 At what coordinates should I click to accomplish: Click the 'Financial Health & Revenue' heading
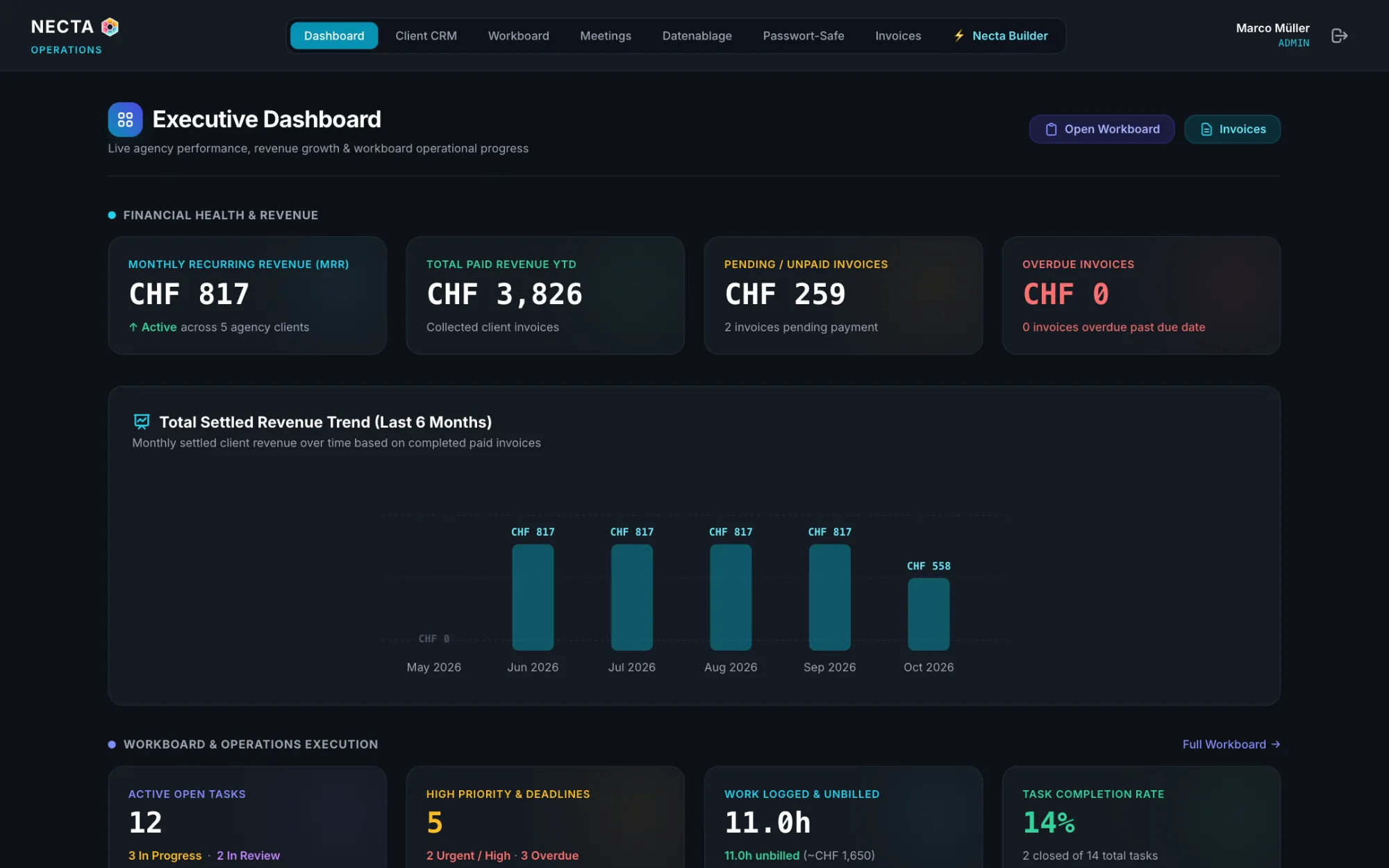pos(221,215)
